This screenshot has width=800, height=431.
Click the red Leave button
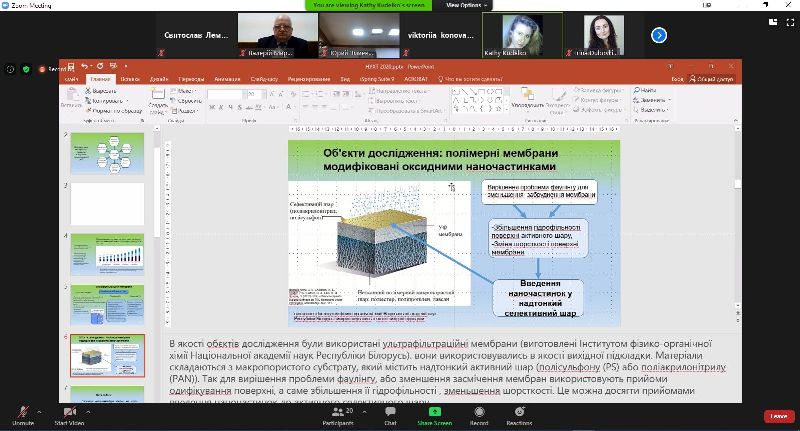coord(776,415)
